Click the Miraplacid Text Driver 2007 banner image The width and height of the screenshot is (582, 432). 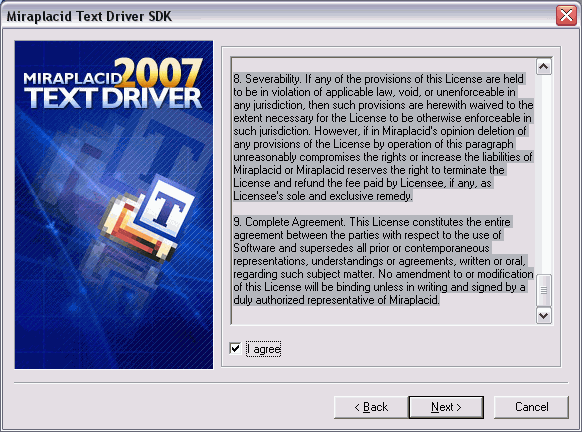(114, 205)
